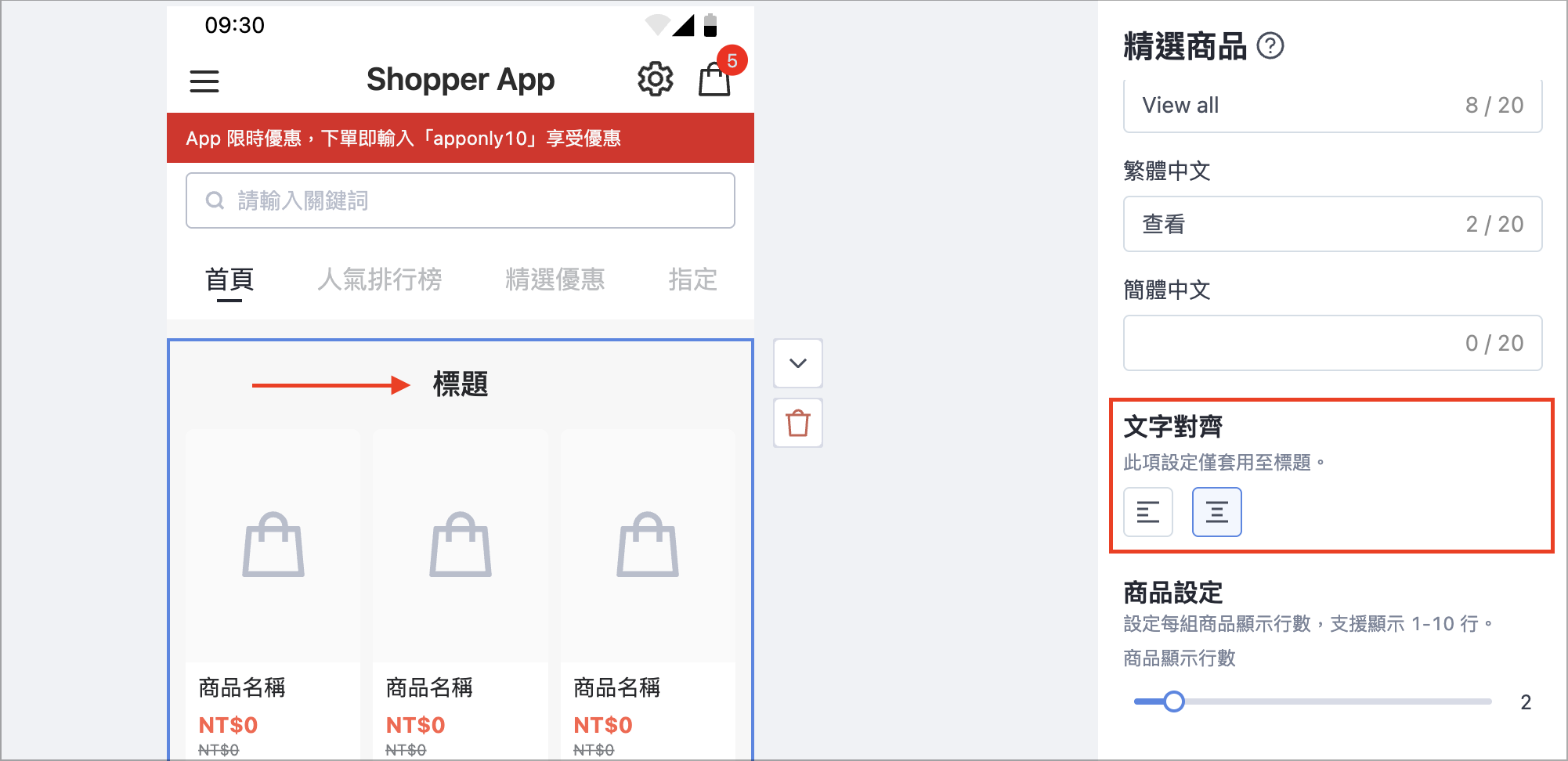Click the cart badge showing 5
The width and height of the screenshot is (1568, 761).
(732, 60)
